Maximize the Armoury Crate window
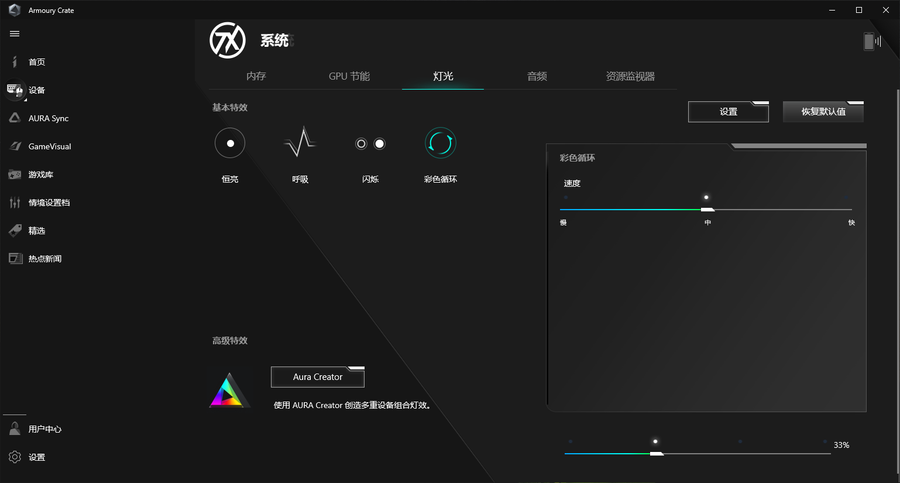900x483 pixels. (x=859, y=10)
